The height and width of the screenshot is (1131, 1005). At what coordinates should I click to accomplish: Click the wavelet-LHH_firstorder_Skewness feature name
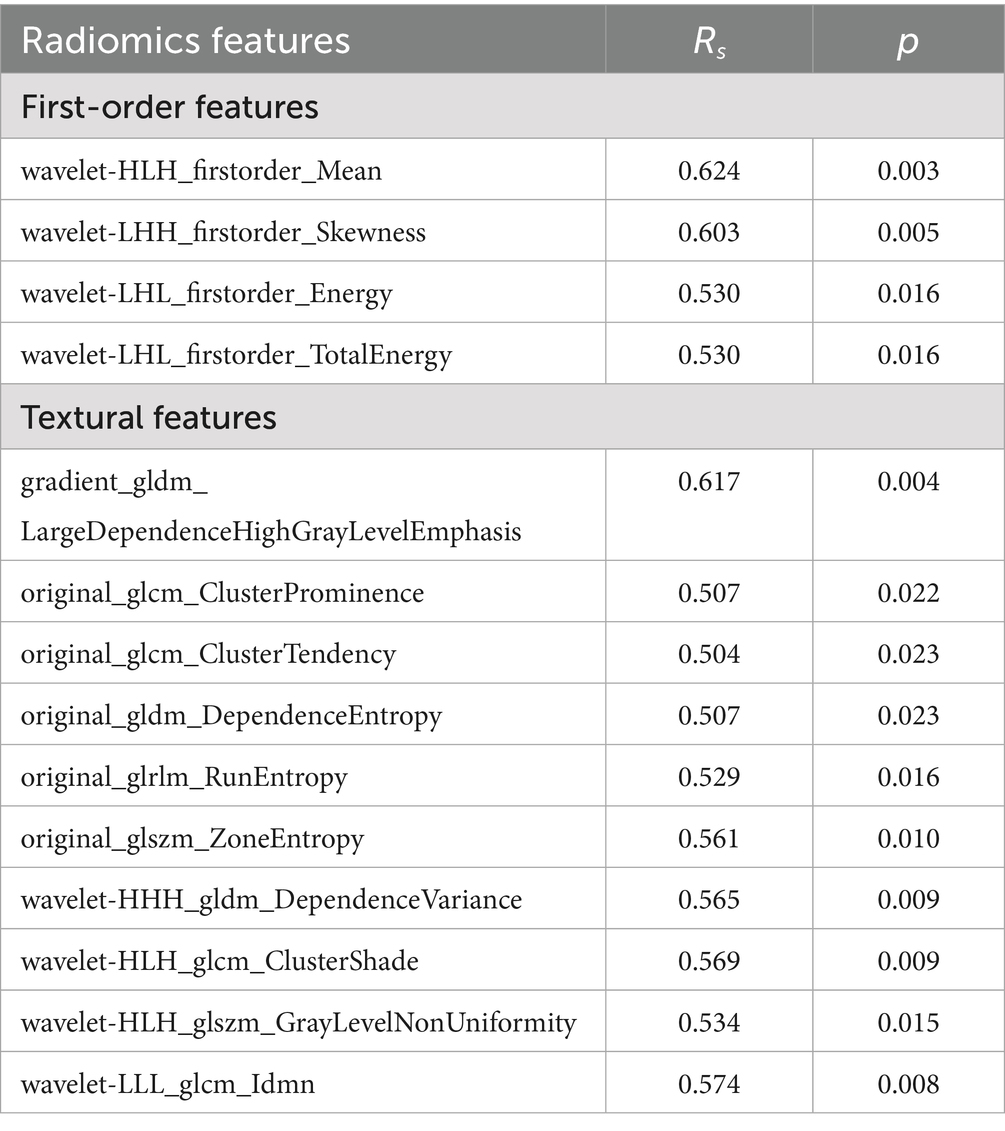tap(223, 232)
